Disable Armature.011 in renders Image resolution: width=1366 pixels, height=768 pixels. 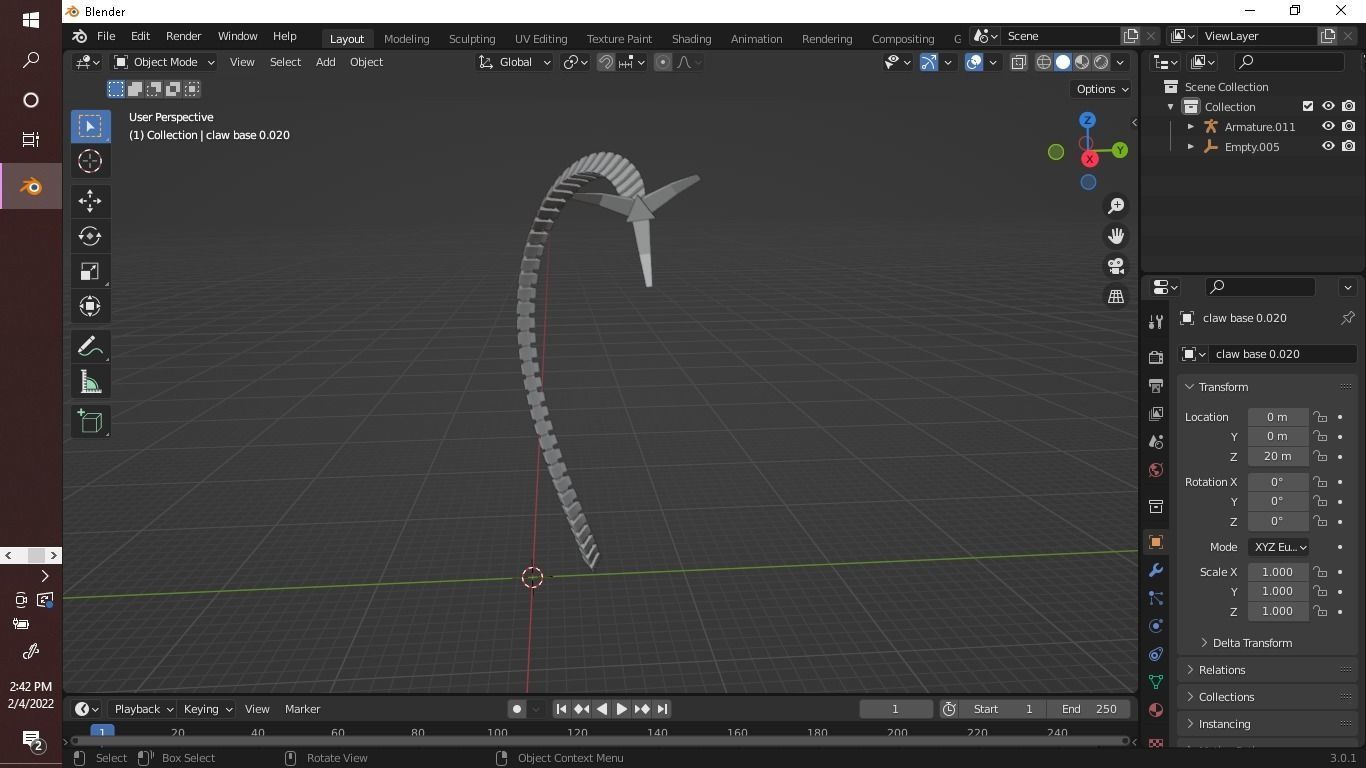1348,127
